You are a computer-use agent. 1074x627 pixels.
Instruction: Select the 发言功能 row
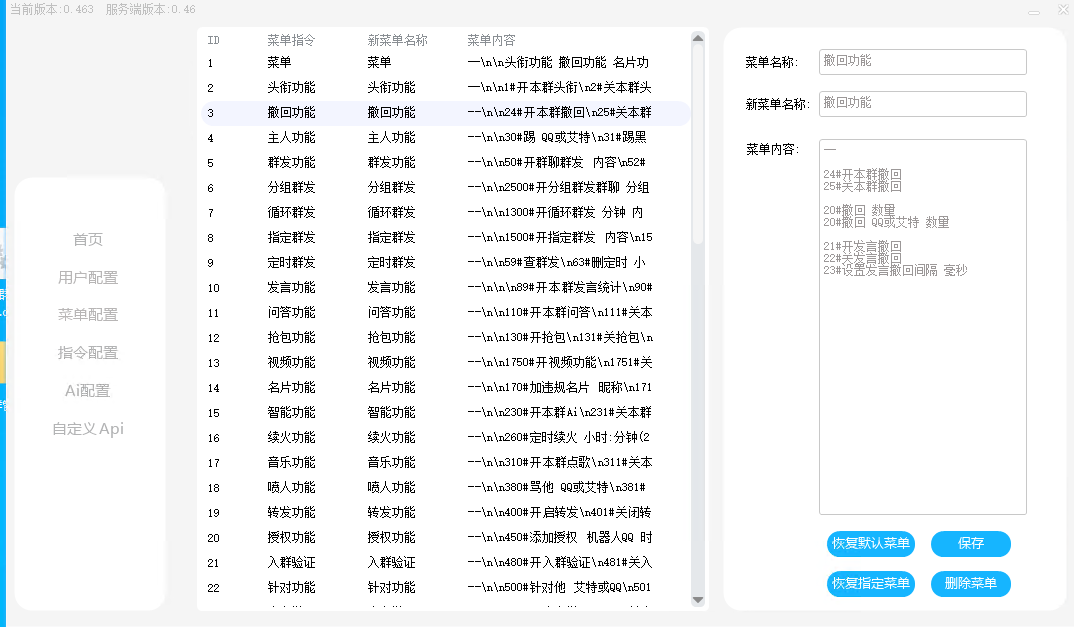(445, 288)
